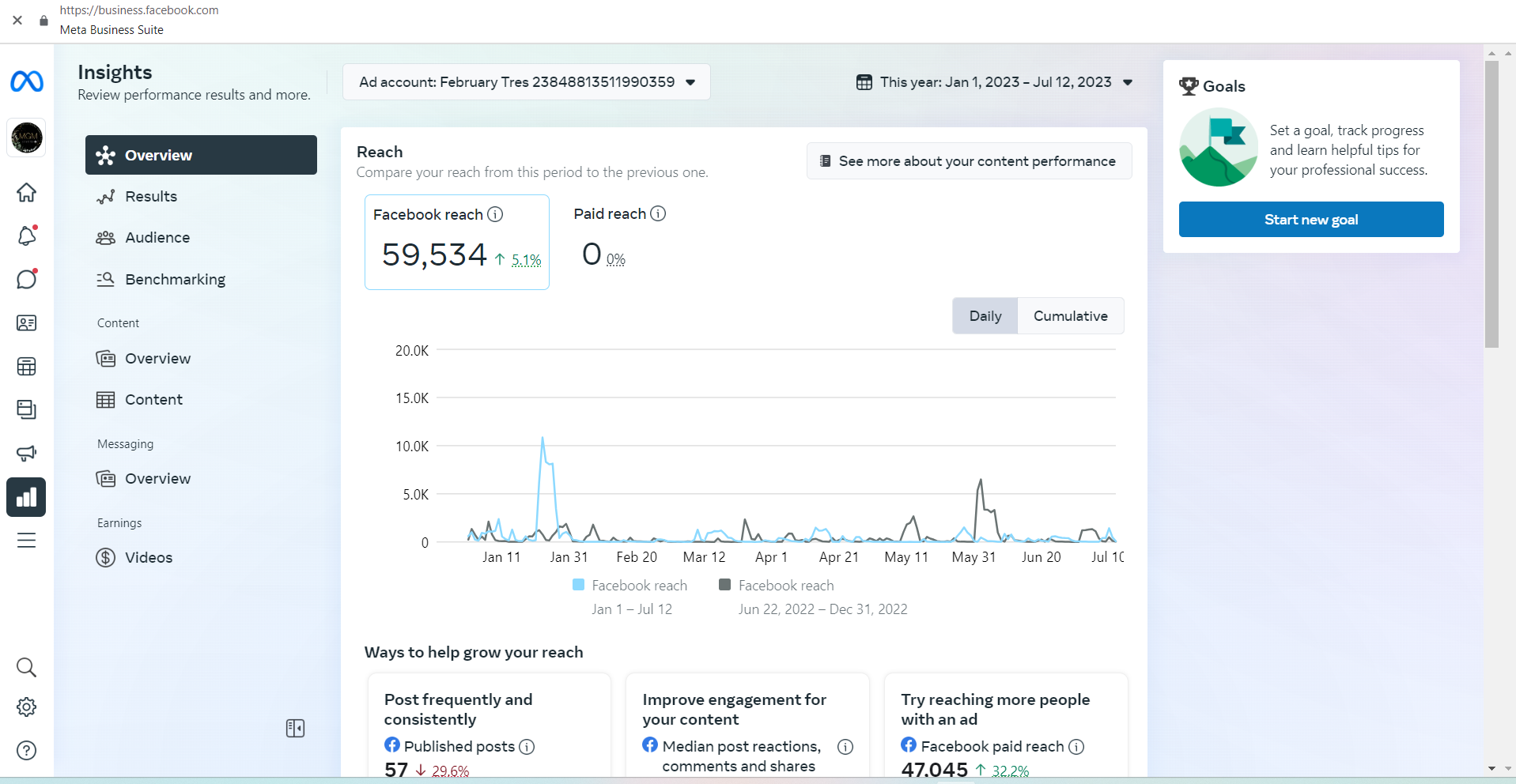
Task: Select the Facebook reach metric card
Action: click(x=456, y=242)
